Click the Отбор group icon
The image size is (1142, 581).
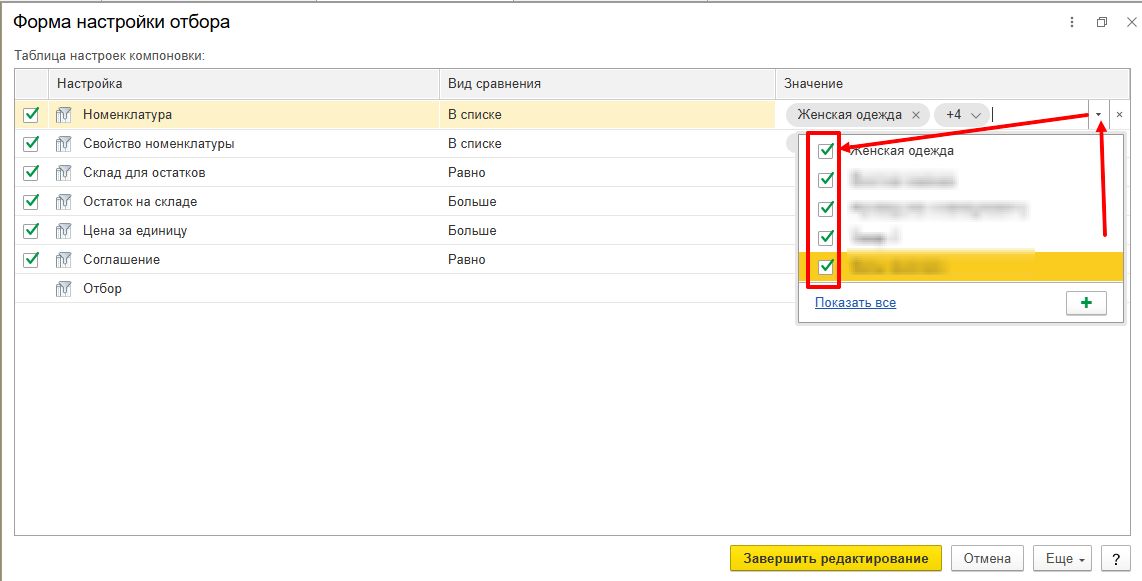tap(65, 289)
